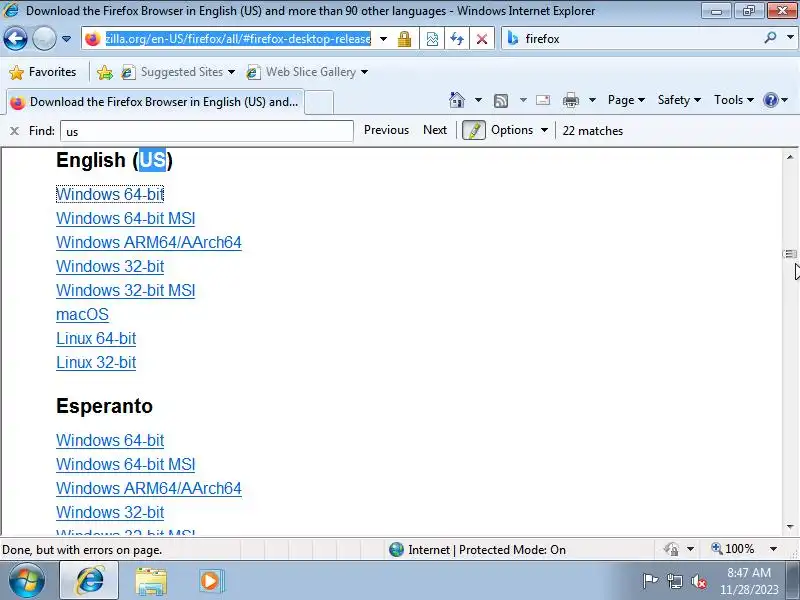Toggle highlight all matches pencil icon
The height and width of the screenshot is (600, 800).
(x=473, y=131)
